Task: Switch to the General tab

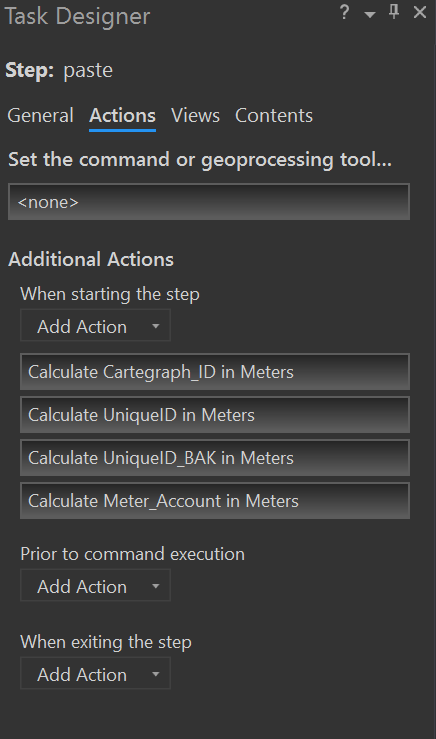Action: click(41, 115)
